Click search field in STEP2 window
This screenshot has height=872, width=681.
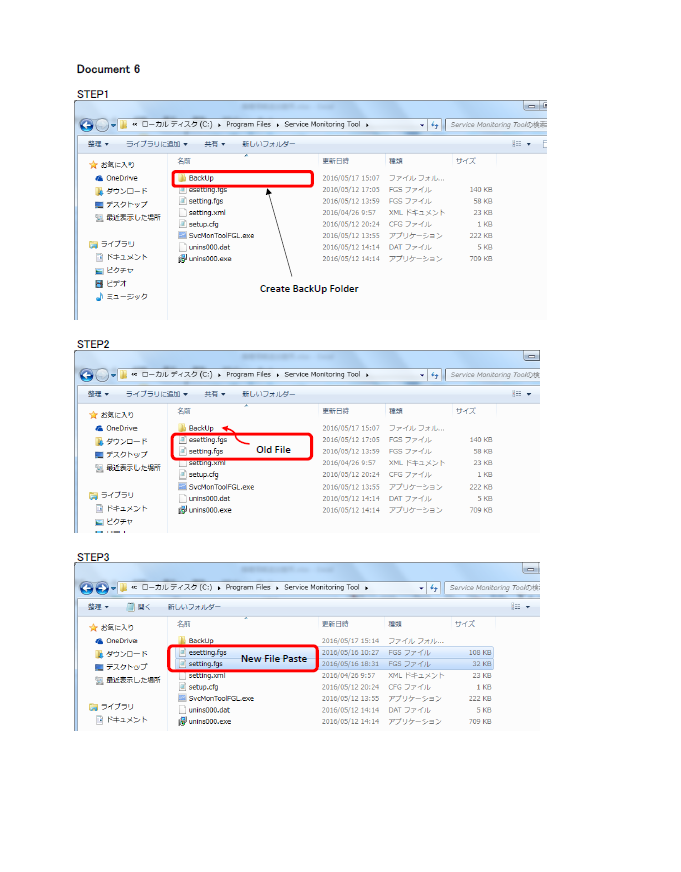coord(493,375)
